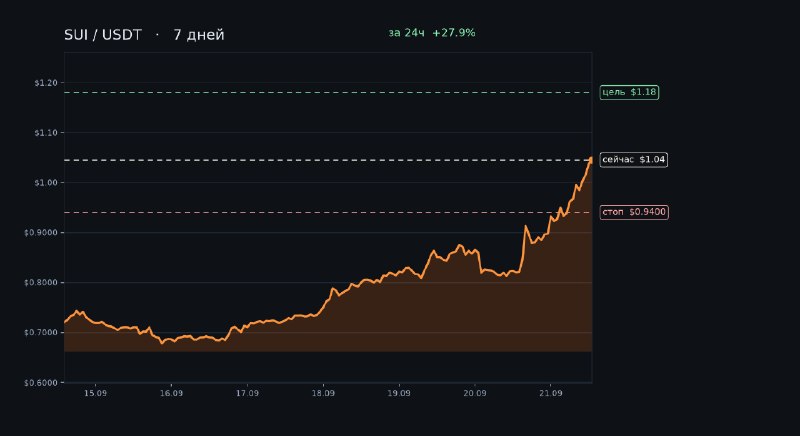Click the 18.09 date tick
800x436 pixels.
[323, 393]
